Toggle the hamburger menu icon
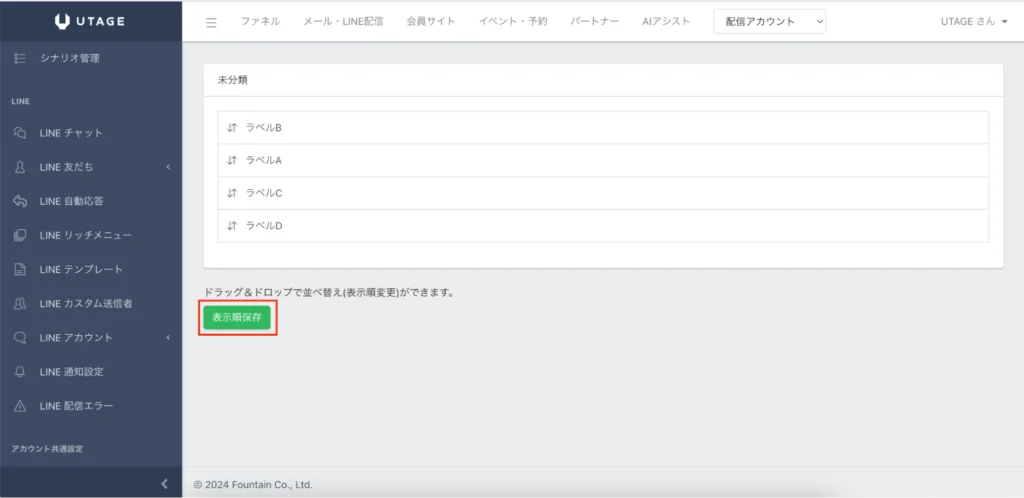This screenshot has height=498, width=1024. coord(211,22)
